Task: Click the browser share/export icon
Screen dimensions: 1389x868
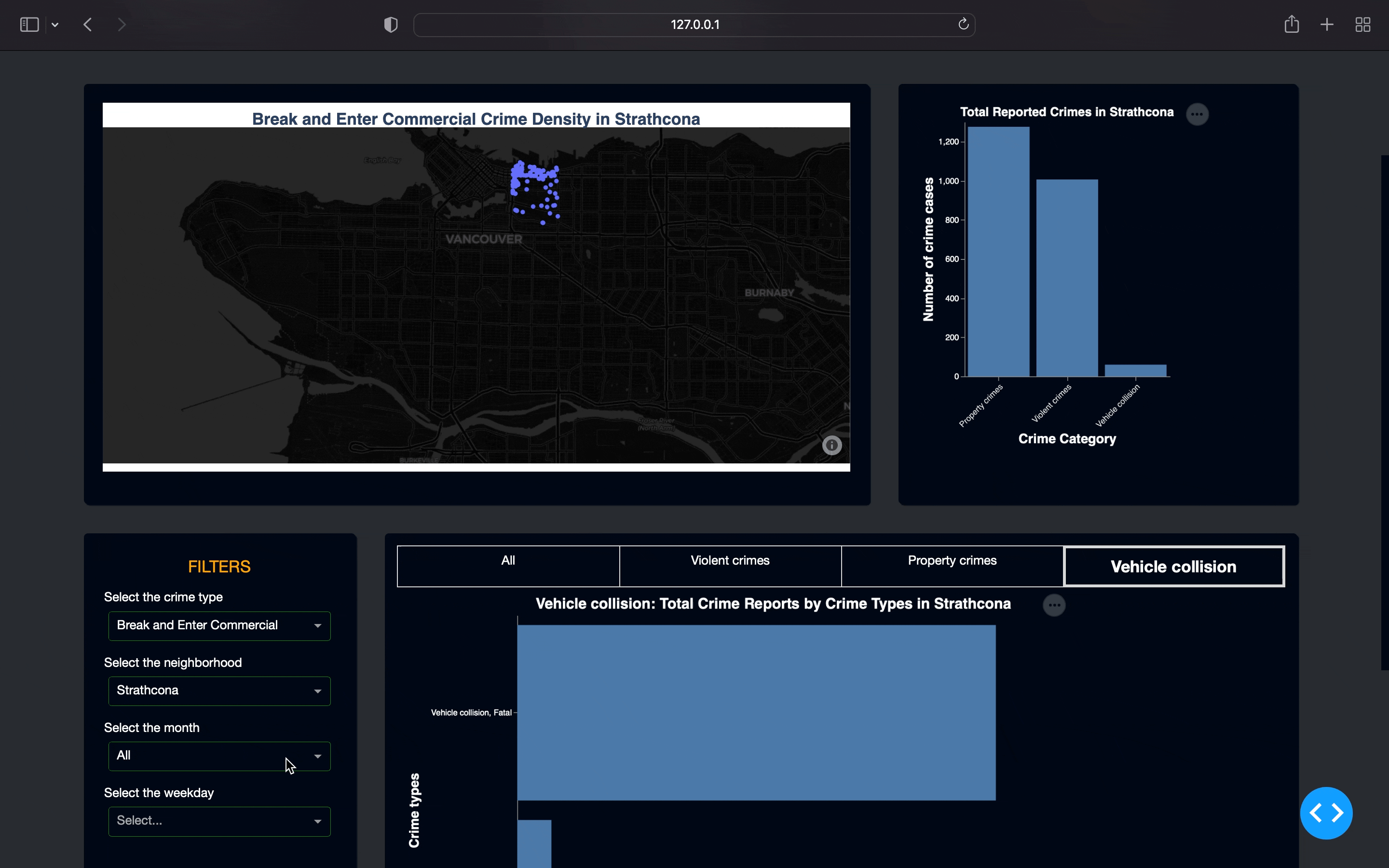Action: point(1291,24)
